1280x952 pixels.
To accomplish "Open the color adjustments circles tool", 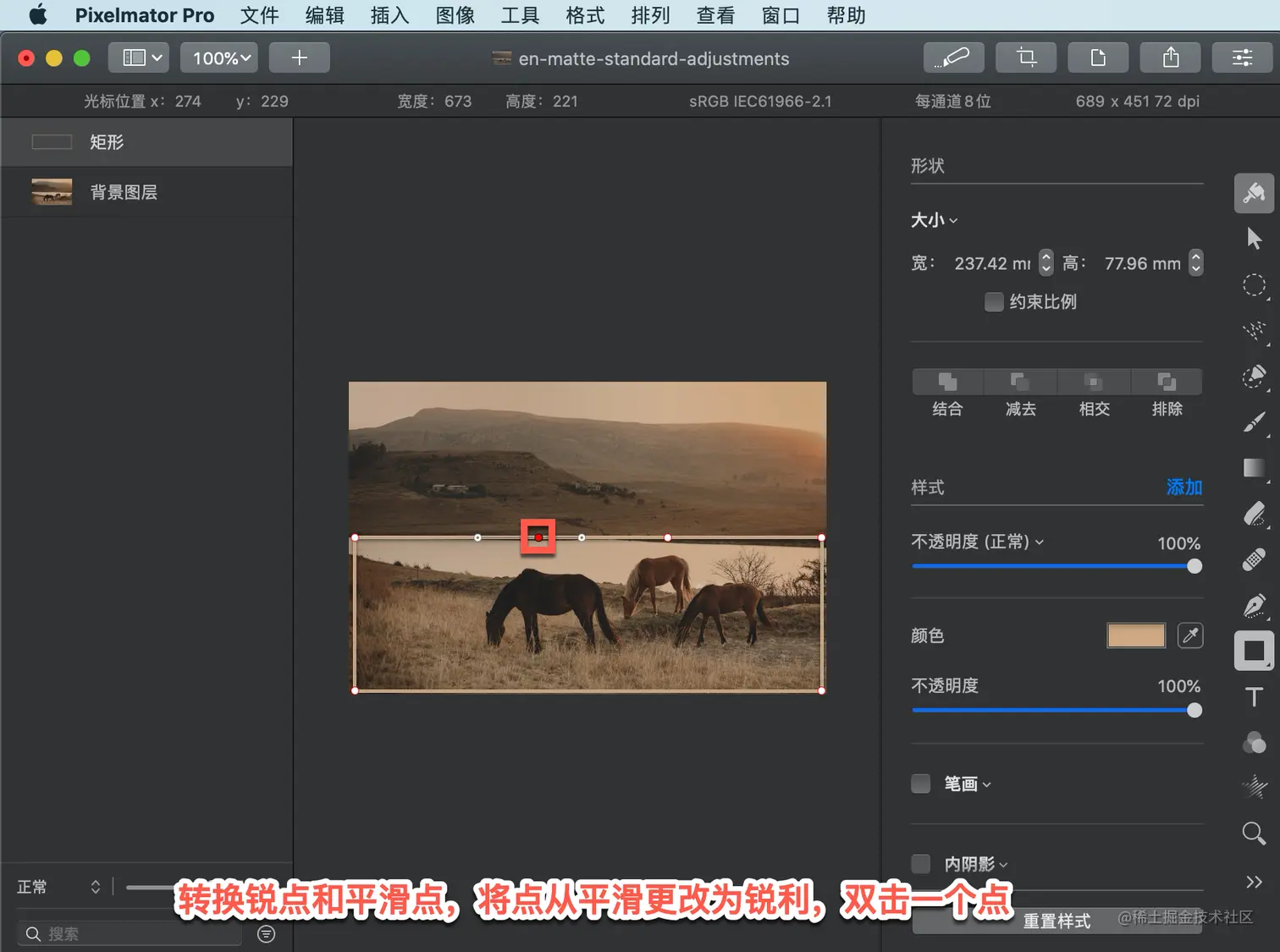I will (x=1254, y=742).
